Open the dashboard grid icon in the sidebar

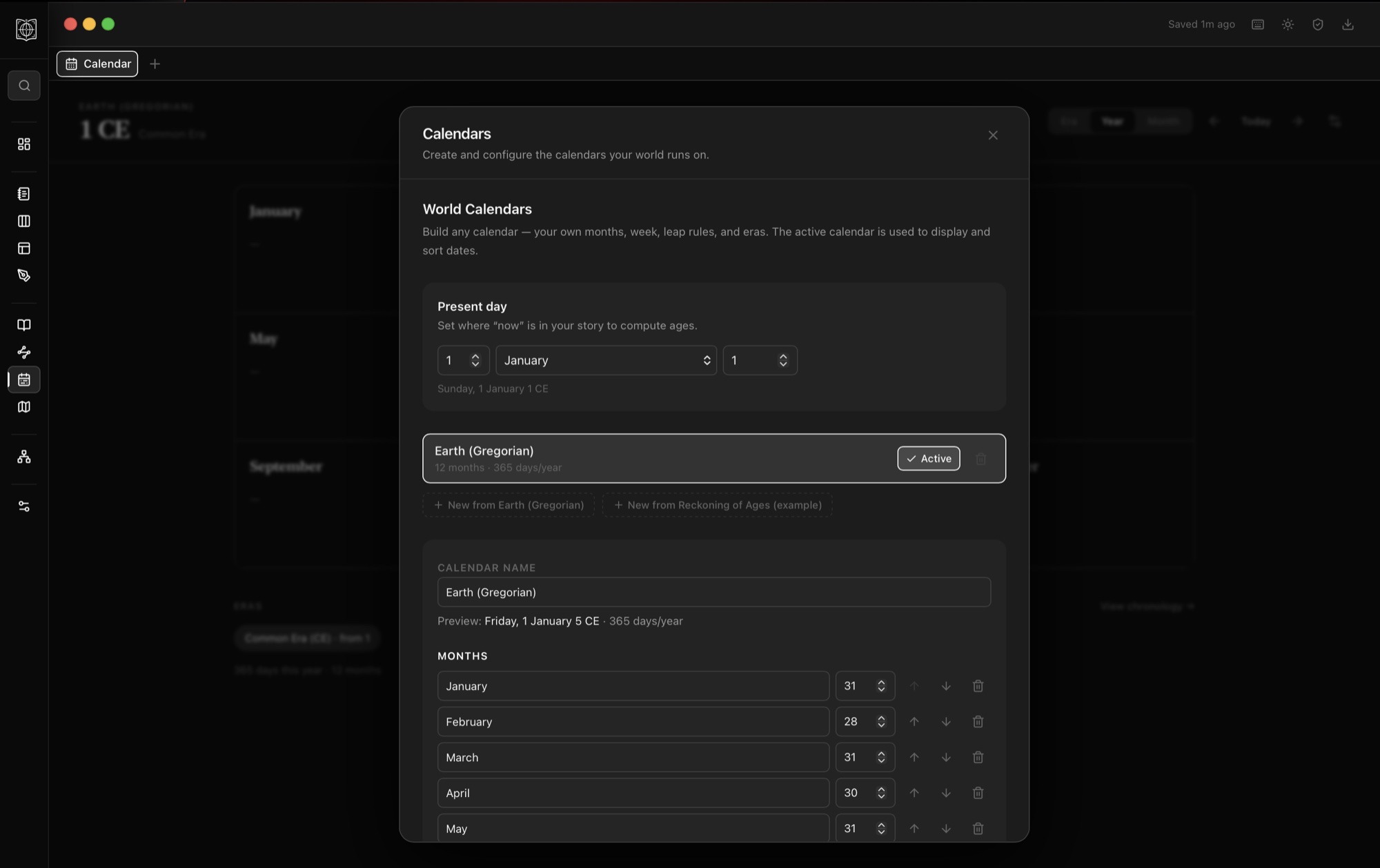pos(24,144)
